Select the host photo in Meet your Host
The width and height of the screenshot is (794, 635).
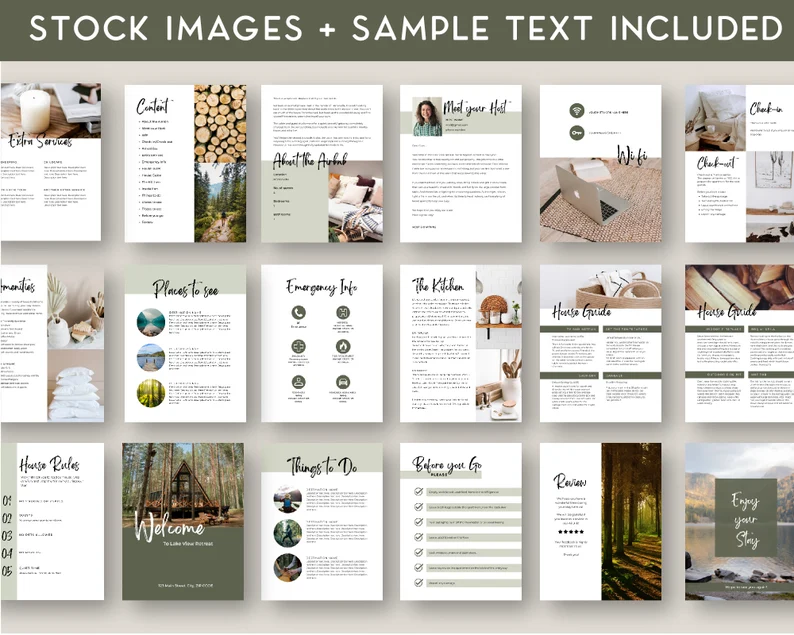tap(428, 116)
